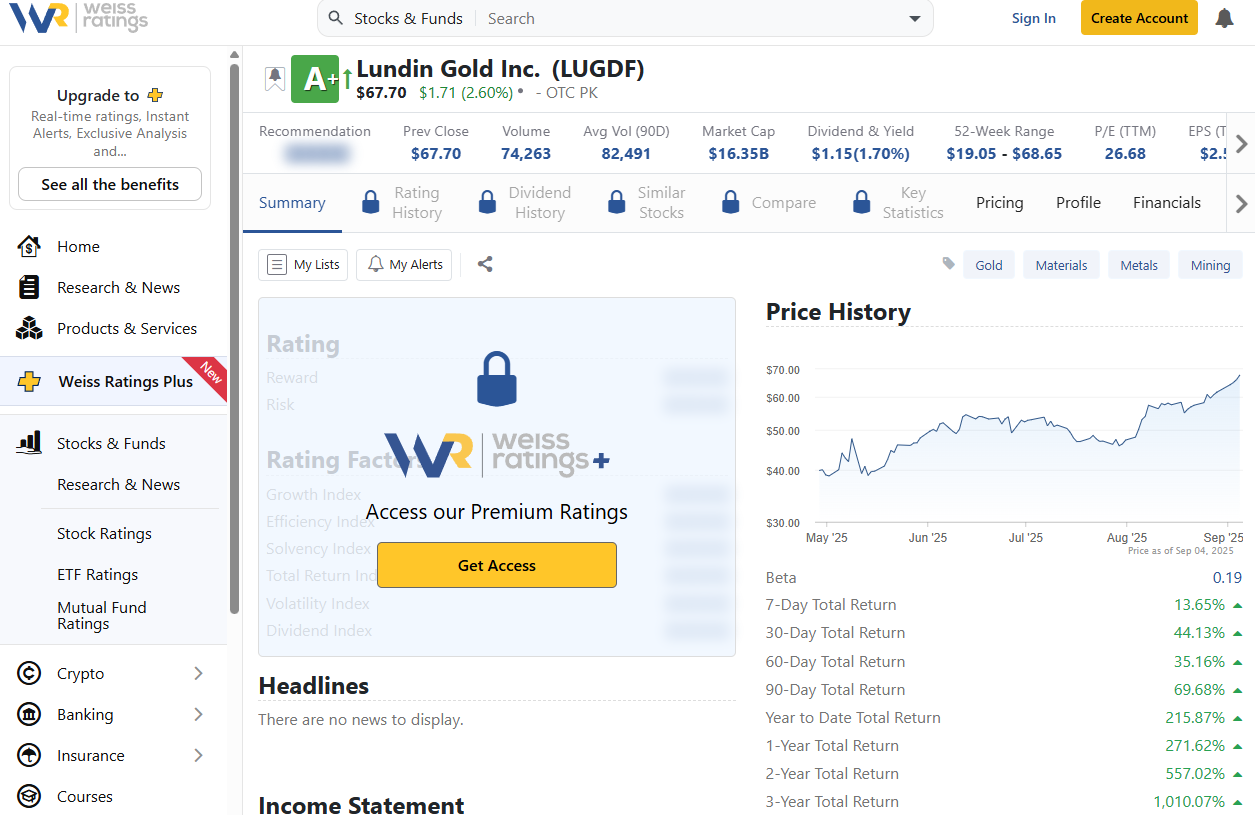Viewport: 1255px width, 815px height.
Task: Select the Metals tag
Action: 1139,265
